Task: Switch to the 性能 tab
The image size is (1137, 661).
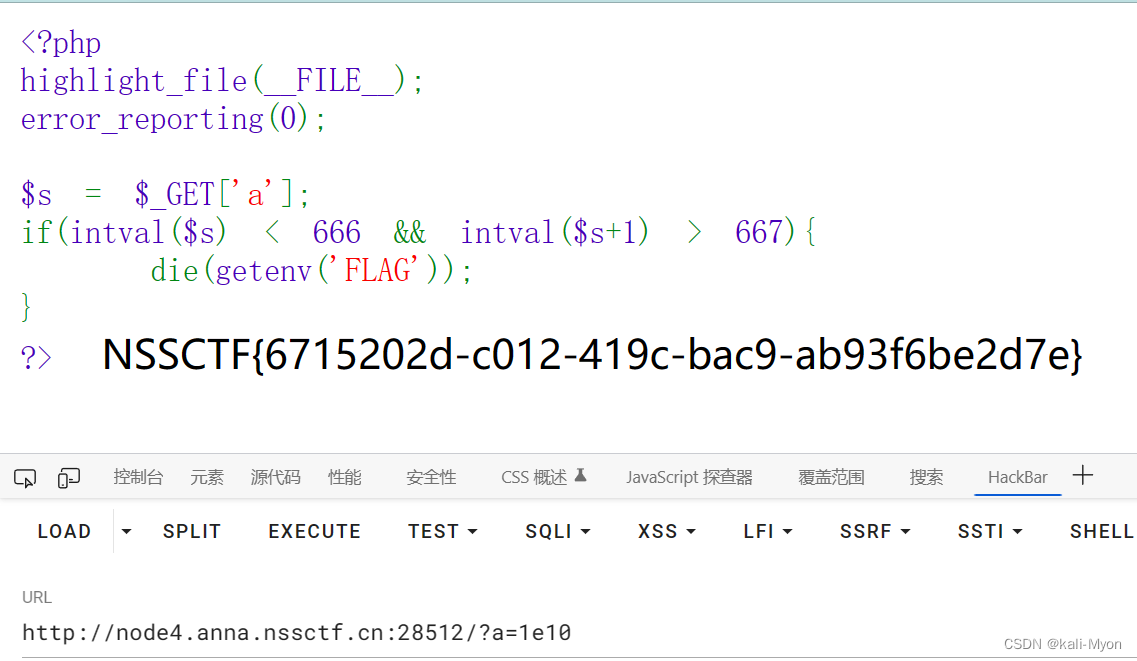Action: [x=344, y=478]
